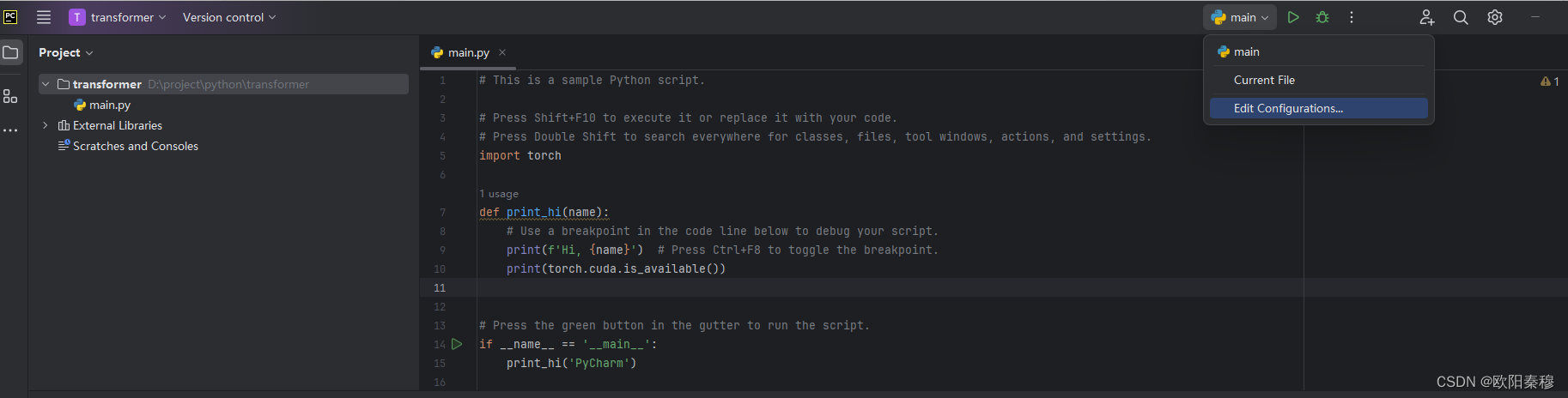Viewport: 1568px width, 398px height.
Task: Click gutter run arrow at line 14
Action: pyautogui.click(x=457, y=344)
